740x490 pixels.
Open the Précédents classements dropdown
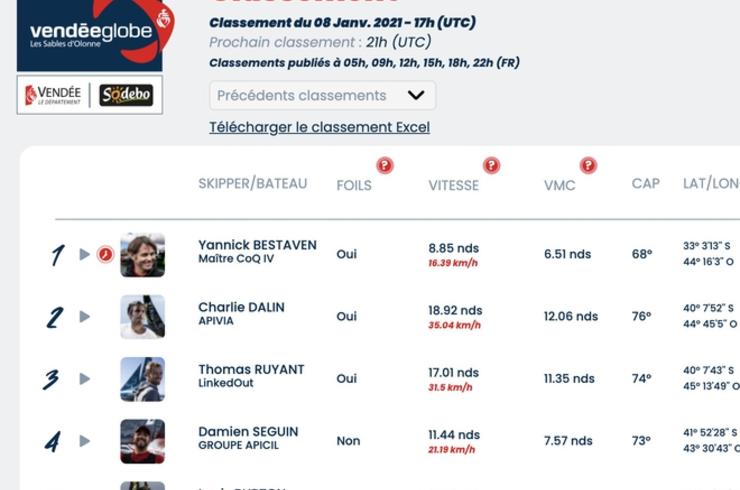[323, 95]
